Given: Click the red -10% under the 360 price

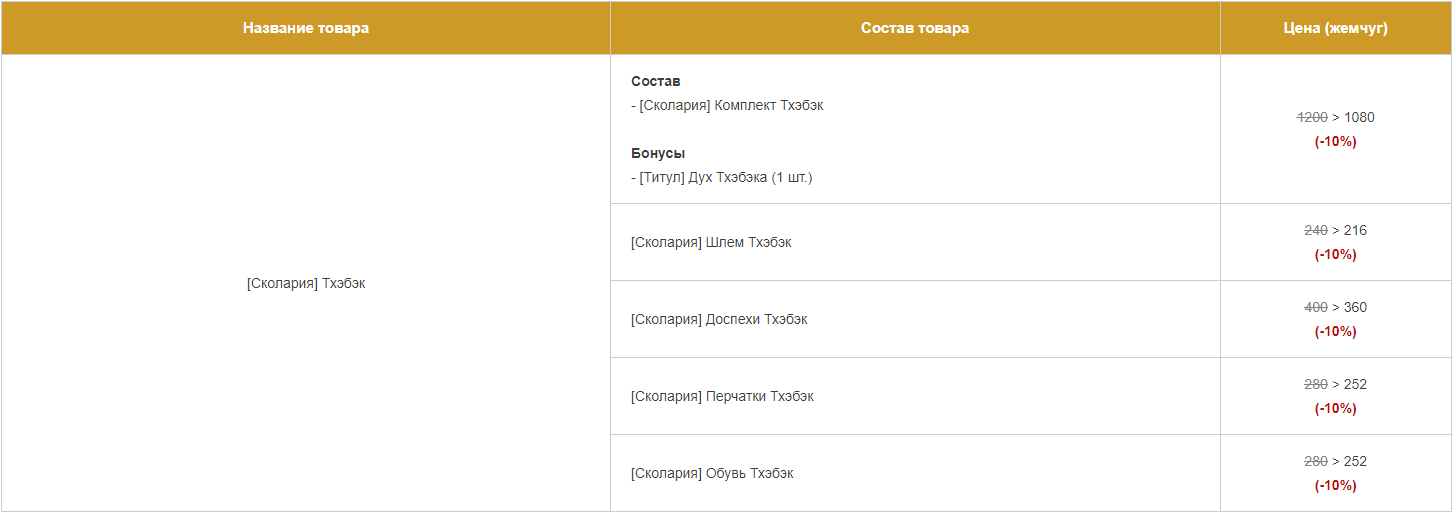Looking at the screenshot, I should [1335, 332].
